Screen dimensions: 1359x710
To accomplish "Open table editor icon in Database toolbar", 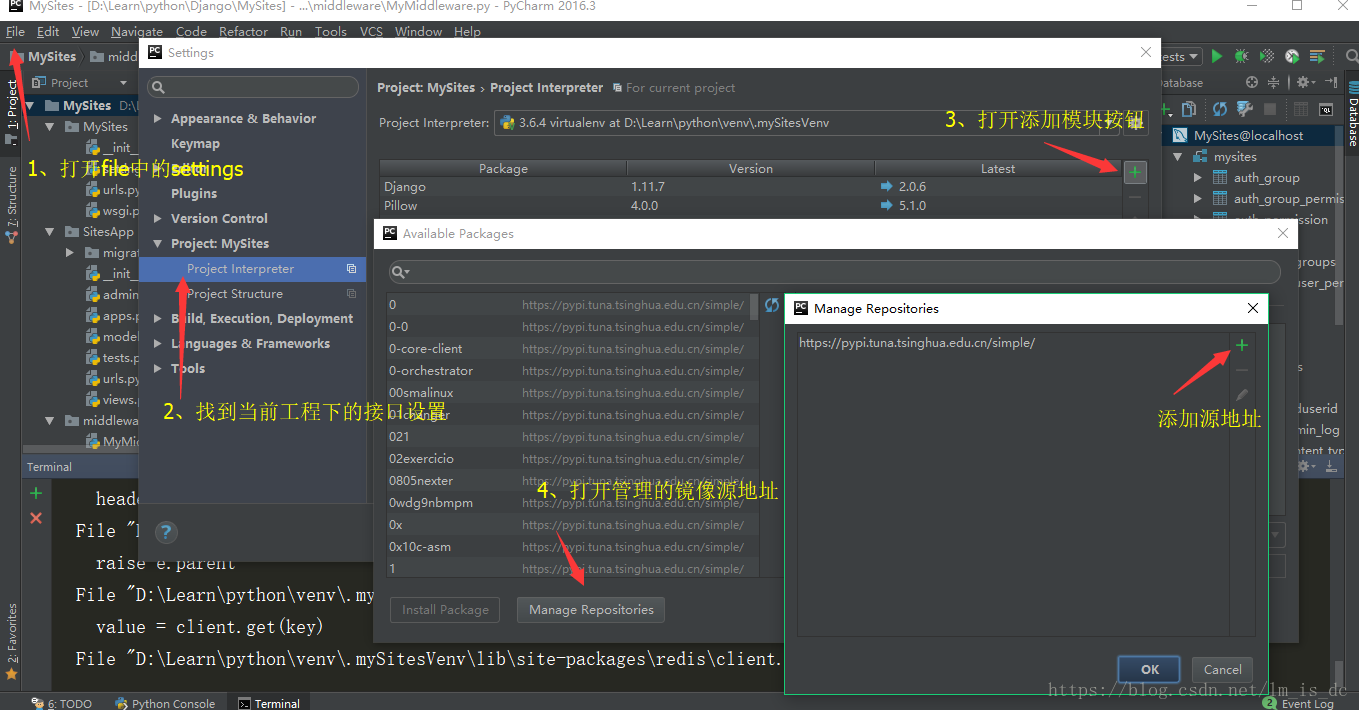I will coord(1300,109).
